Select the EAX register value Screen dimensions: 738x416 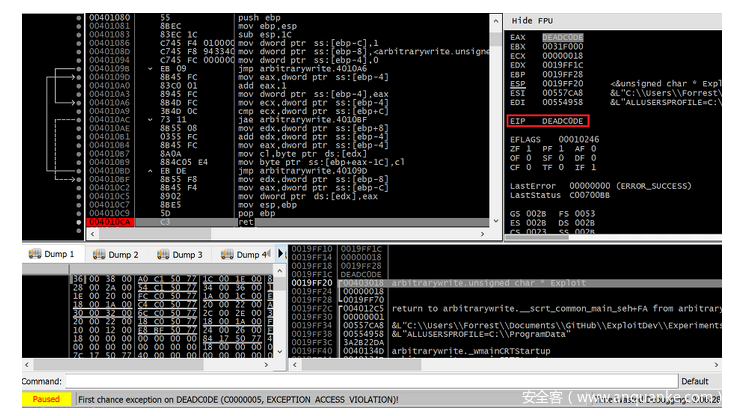pyautogui.click(x=563, y=37)
